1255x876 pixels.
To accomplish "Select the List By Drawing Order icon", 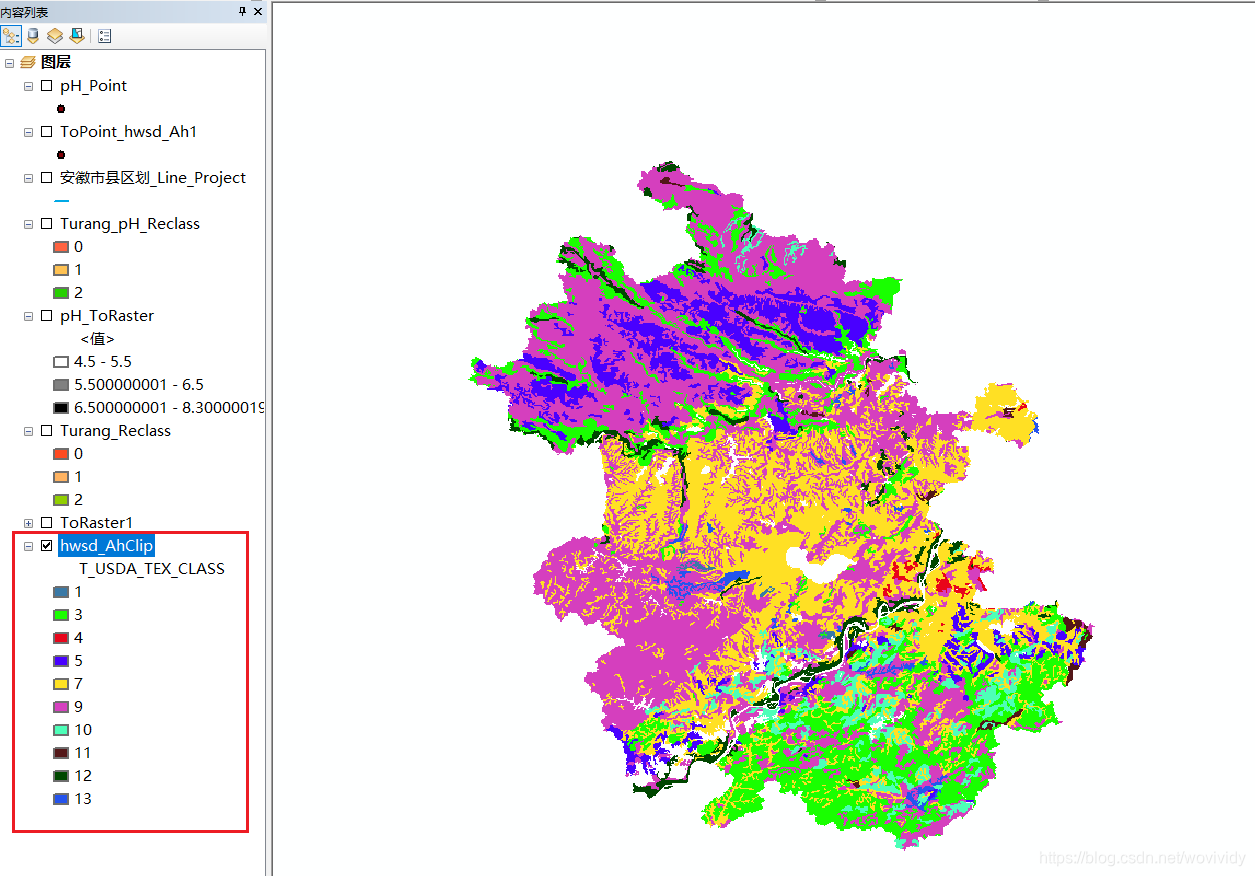I will 12,35.
